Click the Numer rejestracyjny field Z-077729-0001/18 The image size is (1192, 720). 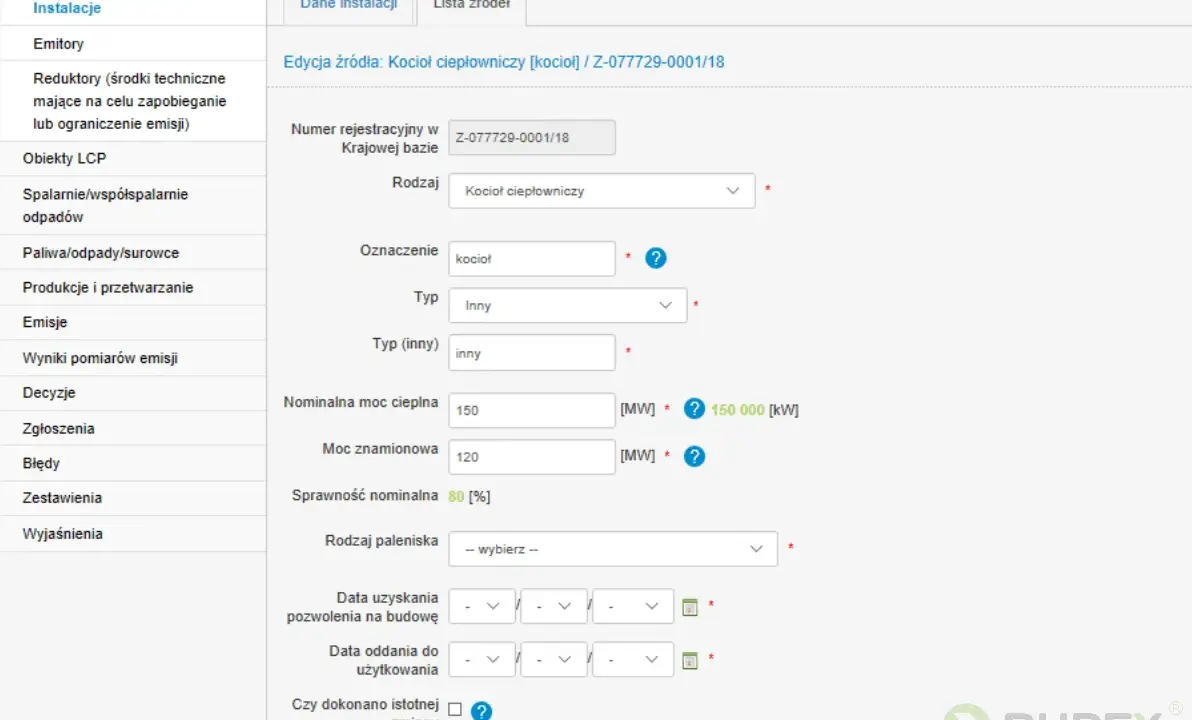531,138
